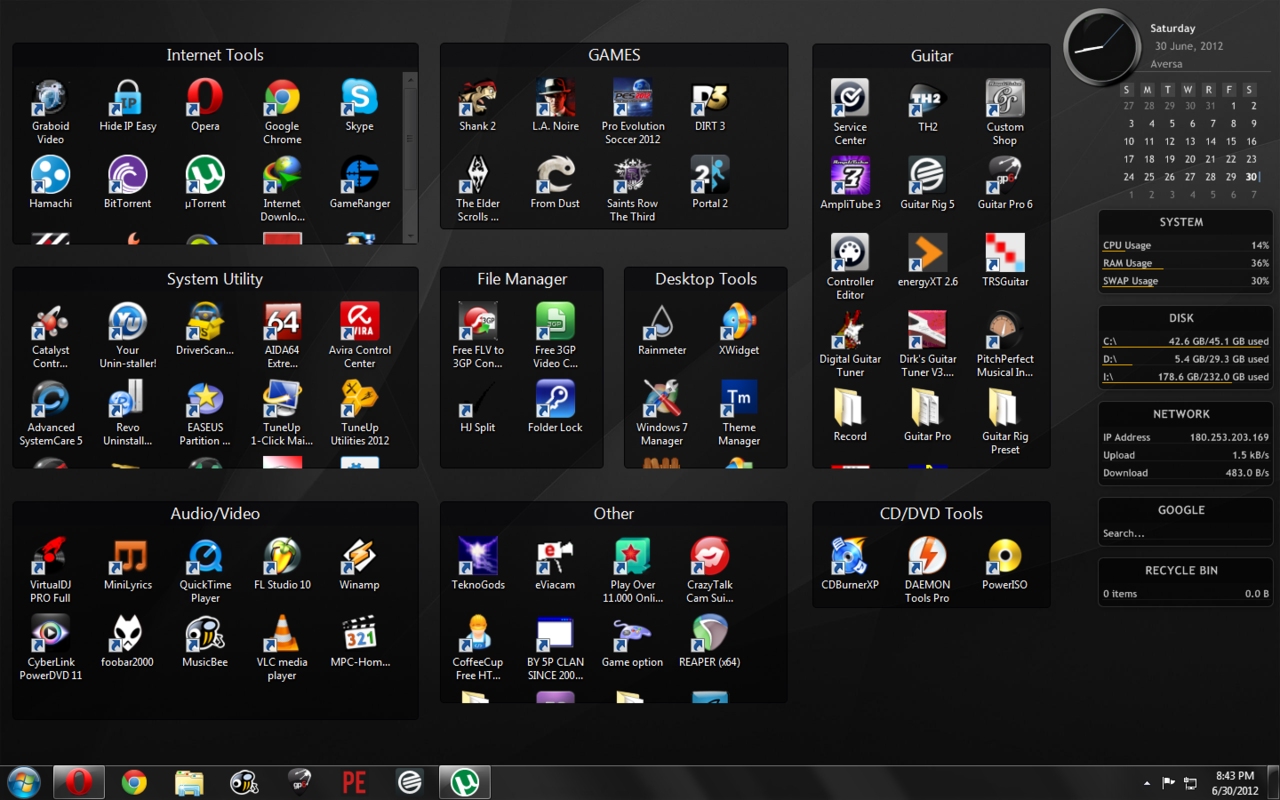Open the Opera shortcut in Internet Tools

tap(205, 106)
